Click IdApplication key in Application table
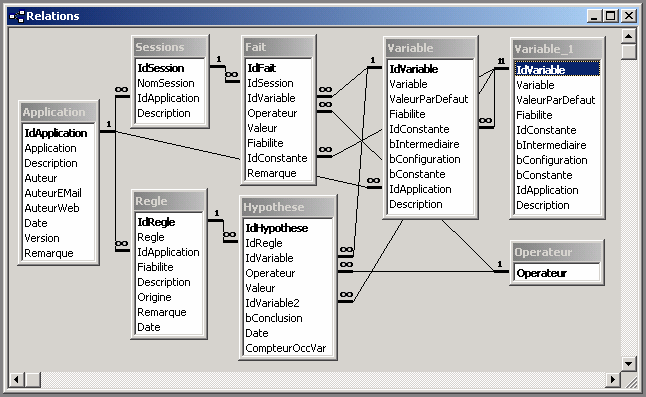This screenshot has width=646, height=397. tap(56, 133)
